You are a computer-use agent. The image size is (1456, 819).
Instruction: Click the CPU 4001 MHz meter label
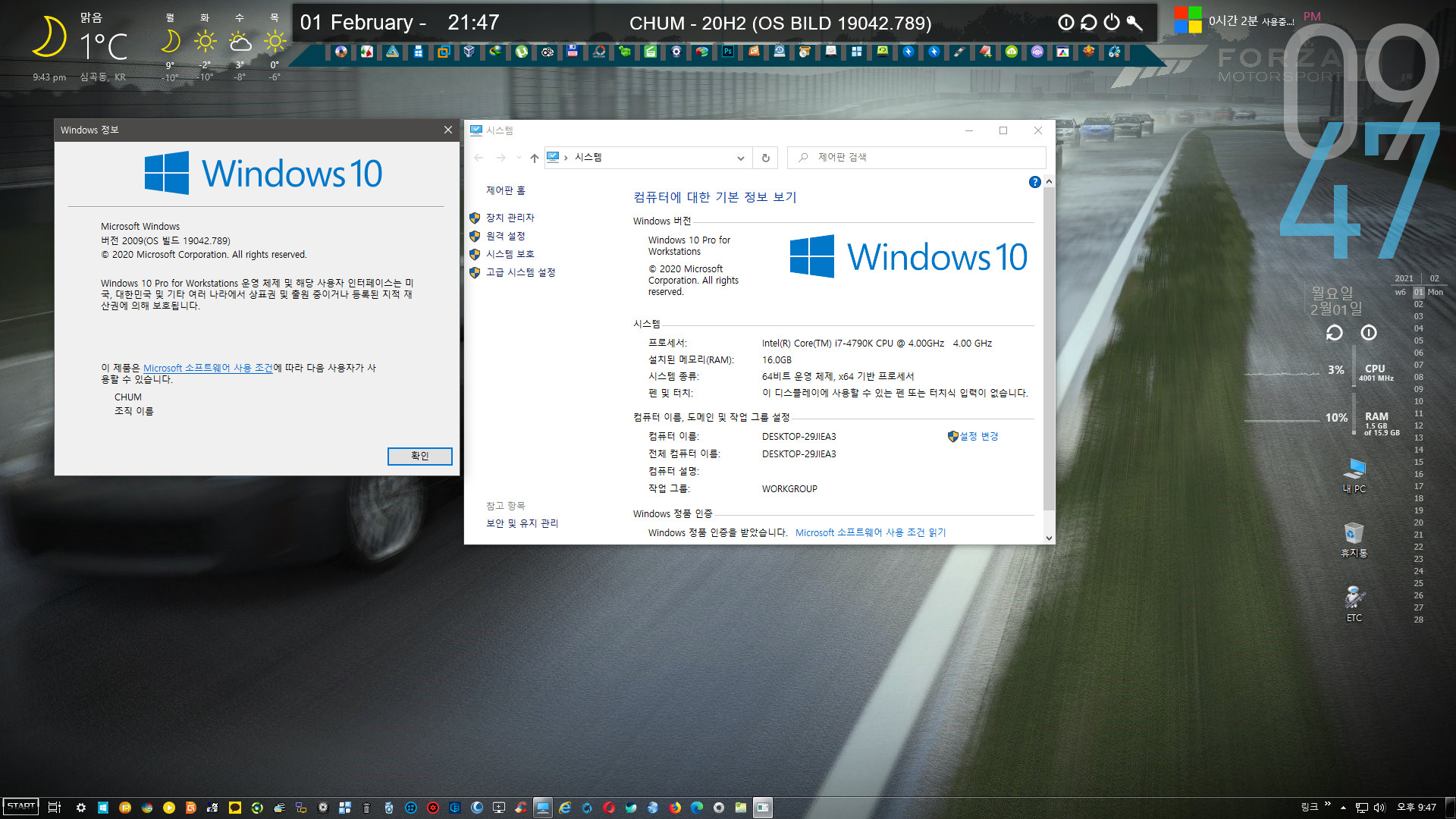[1376, 372]
